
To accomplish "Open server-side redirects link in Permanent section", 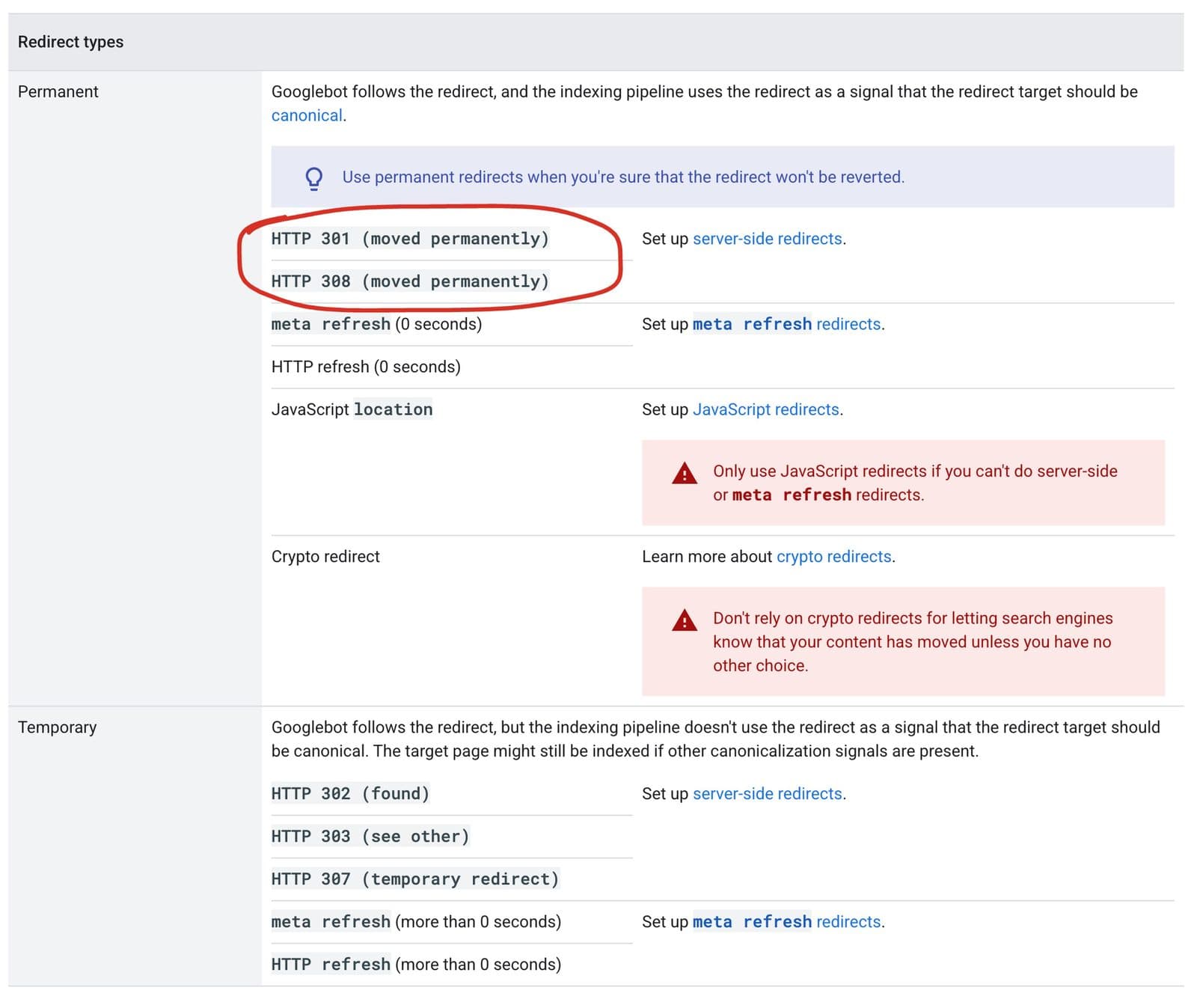I will [767, 239].
